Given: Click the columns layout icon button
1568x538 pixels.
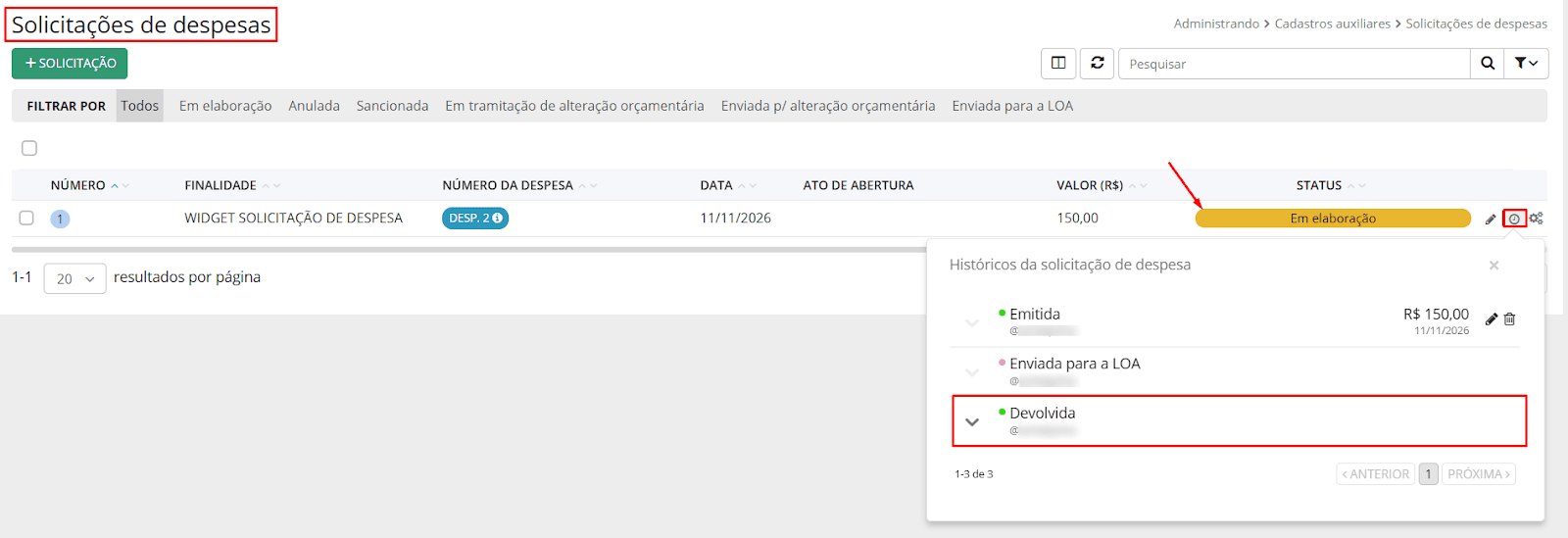Looking at the screenshot, I should (1058, 64).
